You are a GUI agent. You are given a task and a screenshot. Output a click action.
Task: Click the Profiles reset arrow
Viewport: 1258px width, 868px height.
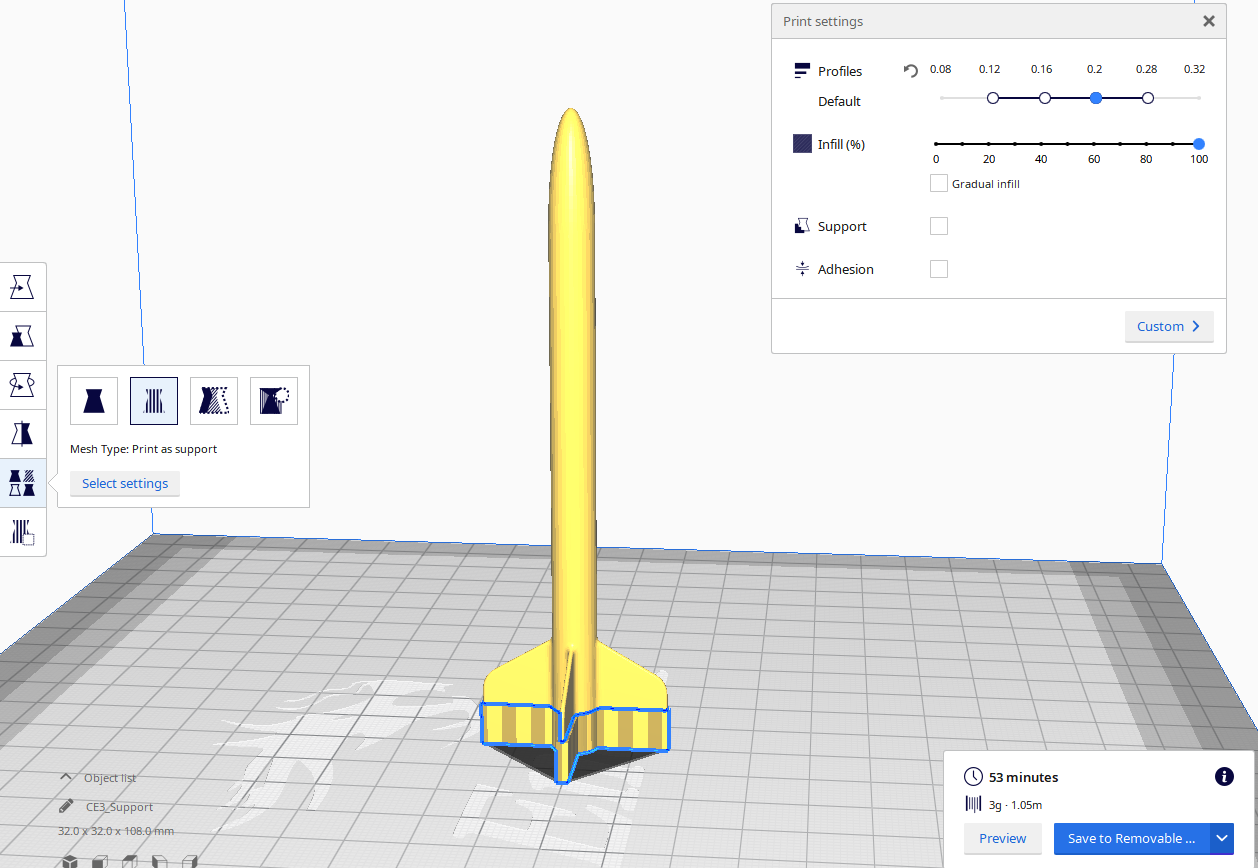point(909,70)
